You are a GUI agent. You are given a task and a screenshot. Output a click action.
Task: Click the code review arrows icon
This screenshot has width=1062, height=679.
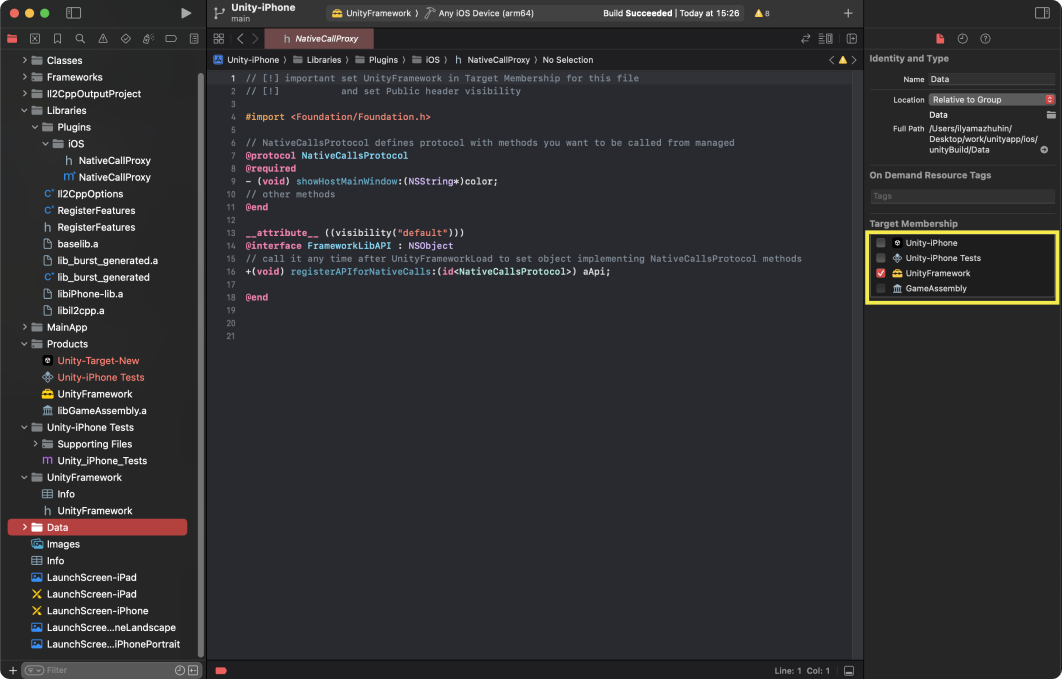pos(805,39)
